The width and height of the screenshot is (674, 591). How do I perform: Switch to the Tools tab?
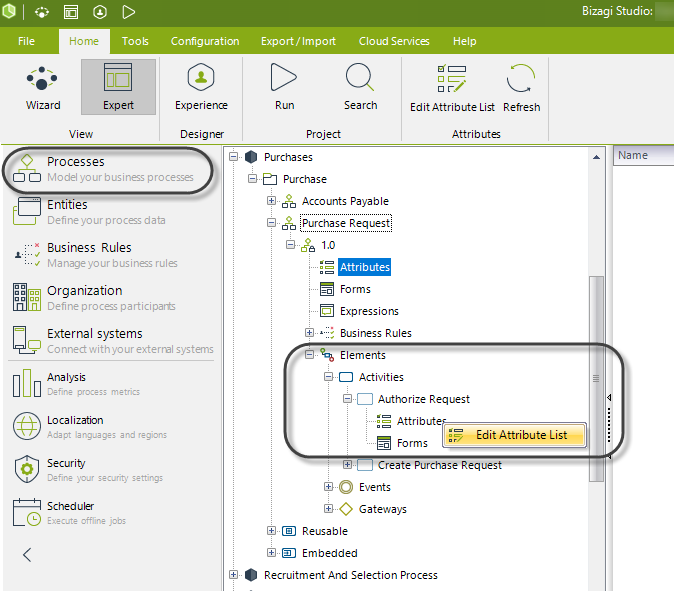coord(135,41)
